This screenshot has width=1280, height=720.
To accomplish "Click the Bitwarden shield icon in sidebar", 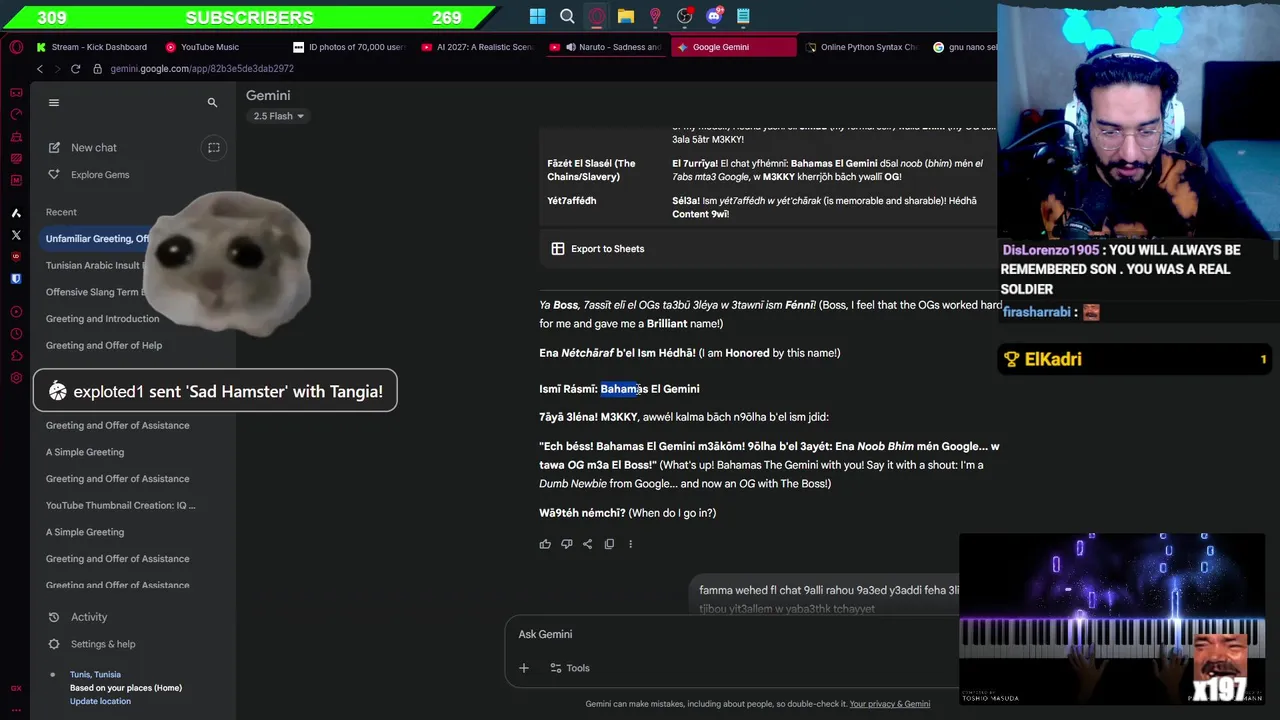I will click(16, 279).
